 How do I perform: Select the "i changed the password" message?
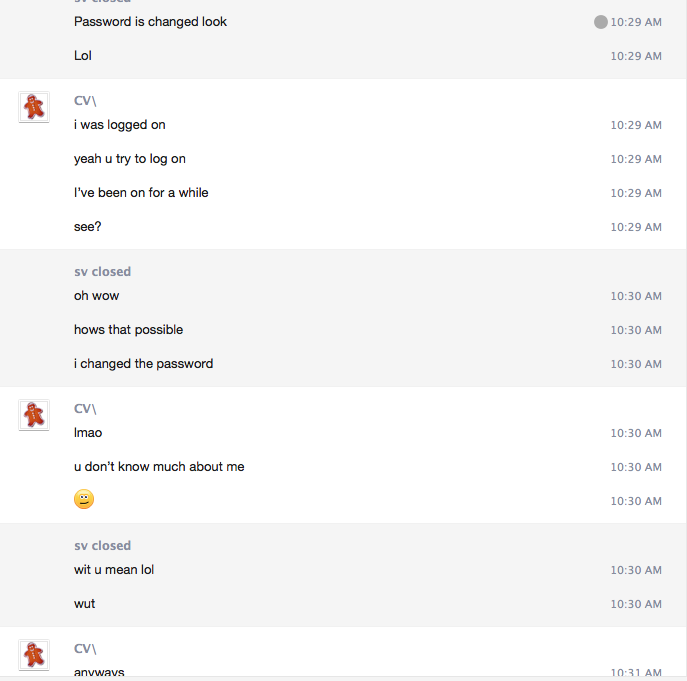click(x=143, y=364)
